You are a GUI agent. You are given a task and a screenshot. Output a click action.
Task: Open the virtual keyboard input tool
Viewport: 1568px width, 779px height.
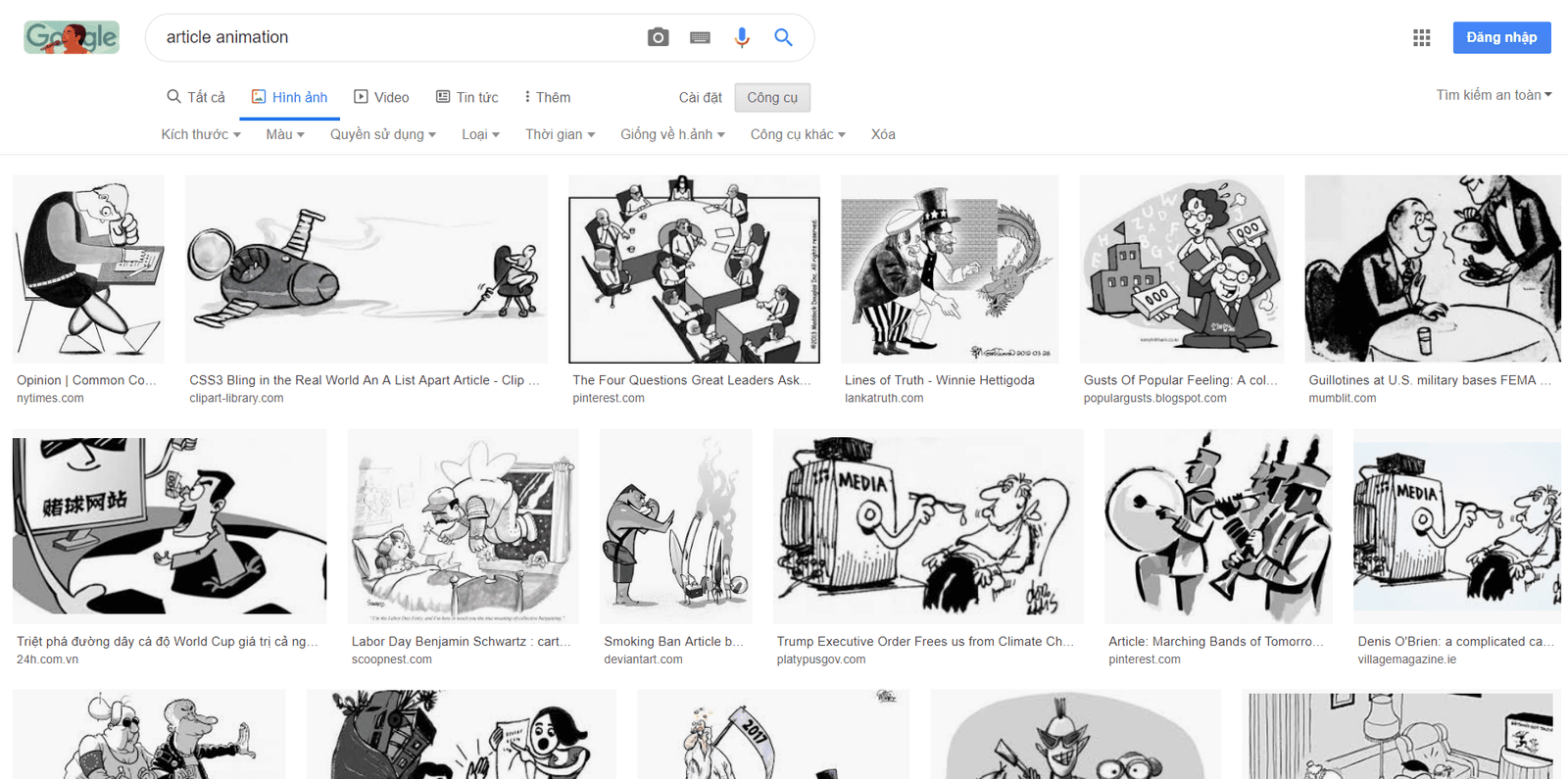[700, 37]
